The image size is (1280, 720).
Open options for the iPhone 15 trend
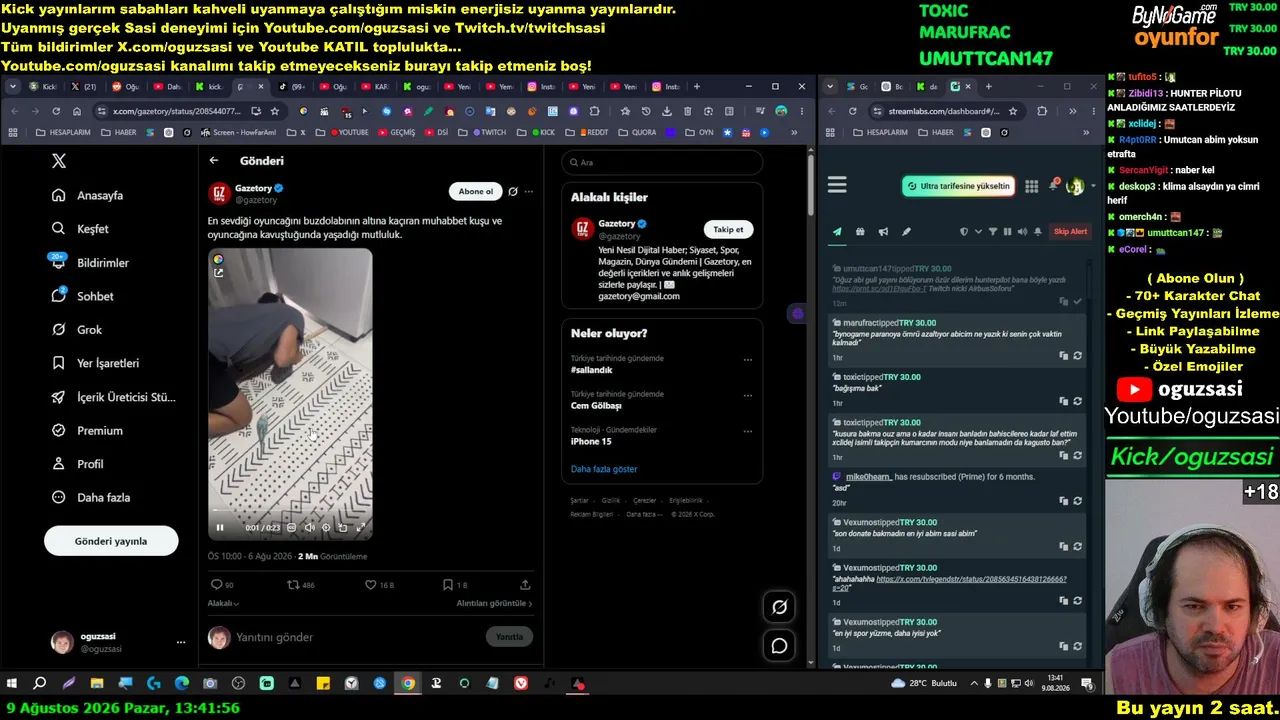point(748,431)
